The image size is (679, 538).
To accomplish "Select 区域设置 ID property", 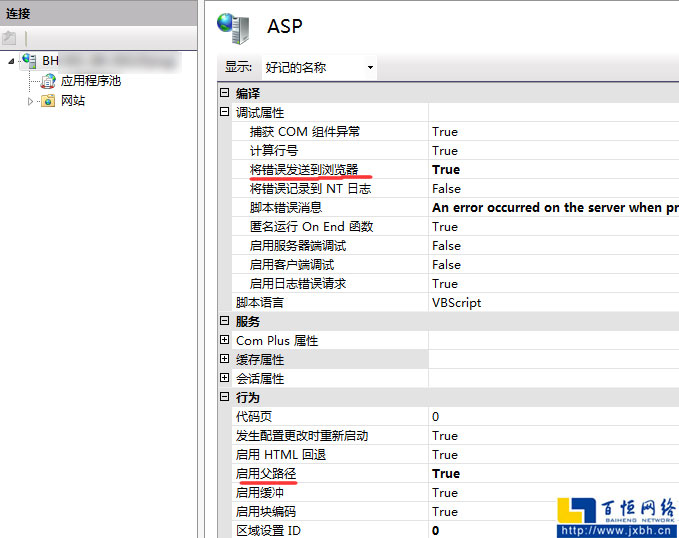I will [x=268, y=531].
